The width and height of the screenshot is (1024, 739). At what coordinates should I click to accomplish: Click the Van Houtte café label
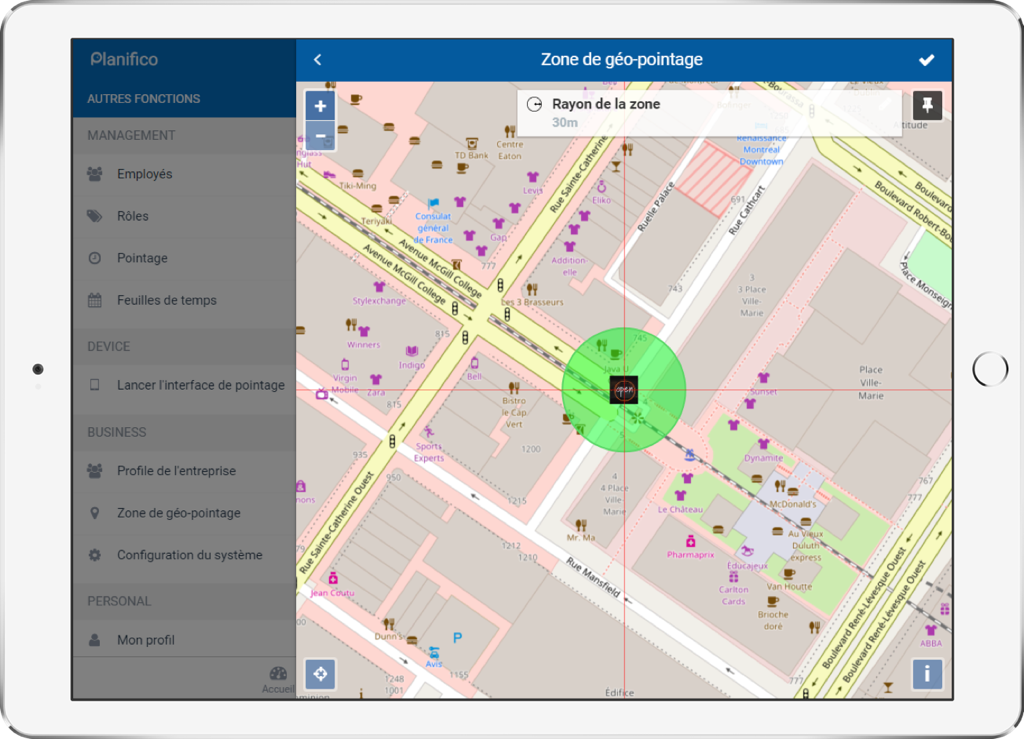pos(789,586)
